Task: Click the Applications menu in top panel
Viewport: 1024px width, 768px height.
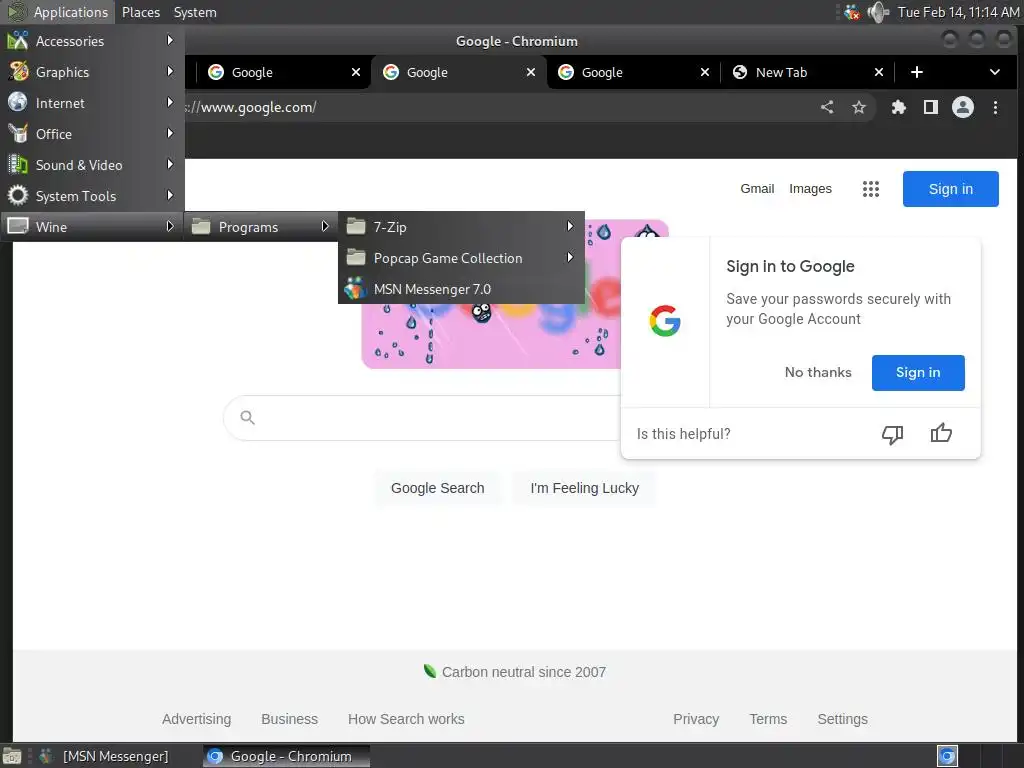Action: (x=59, y=12)
